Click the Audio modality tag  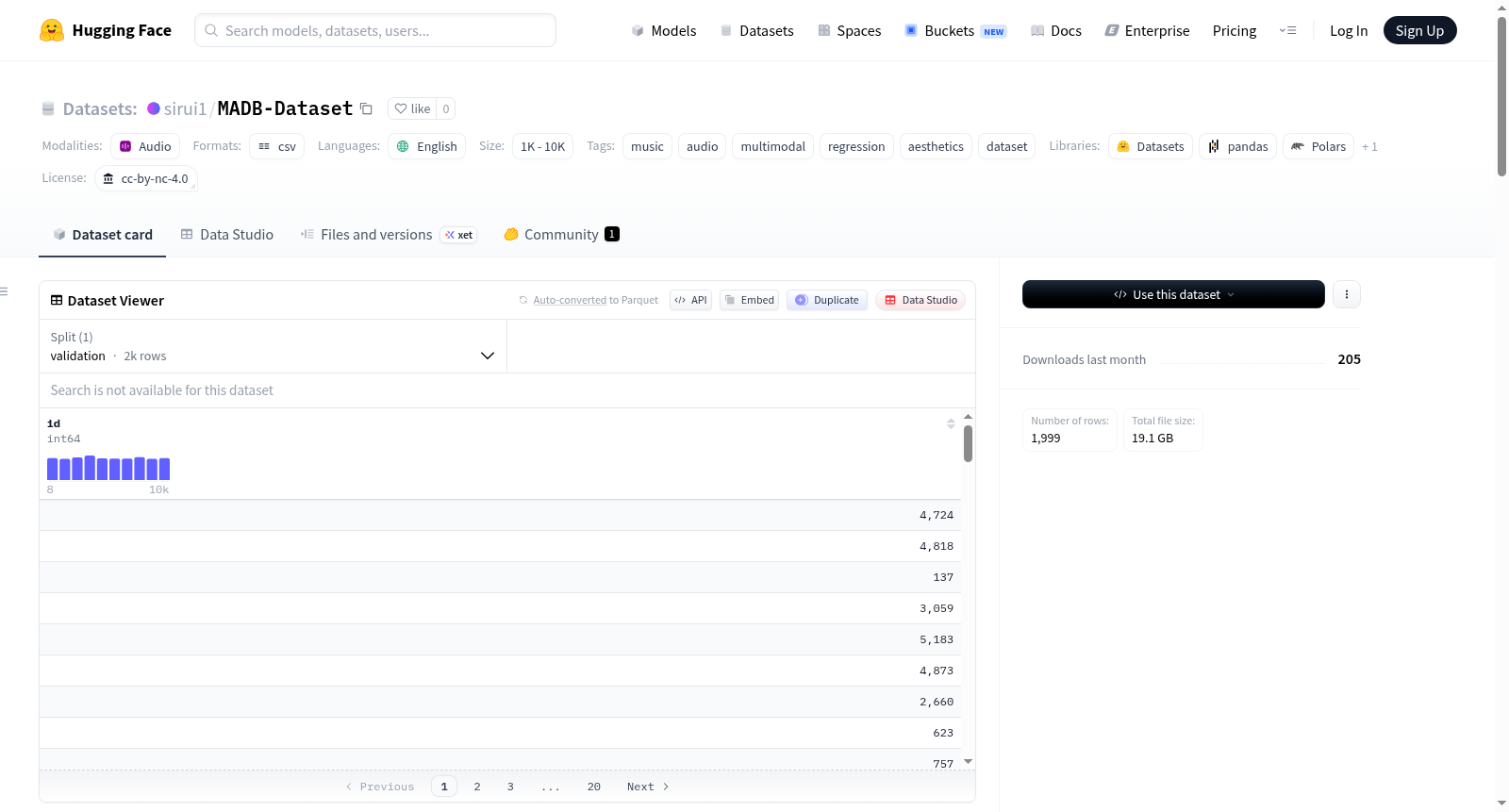(145, 146)
